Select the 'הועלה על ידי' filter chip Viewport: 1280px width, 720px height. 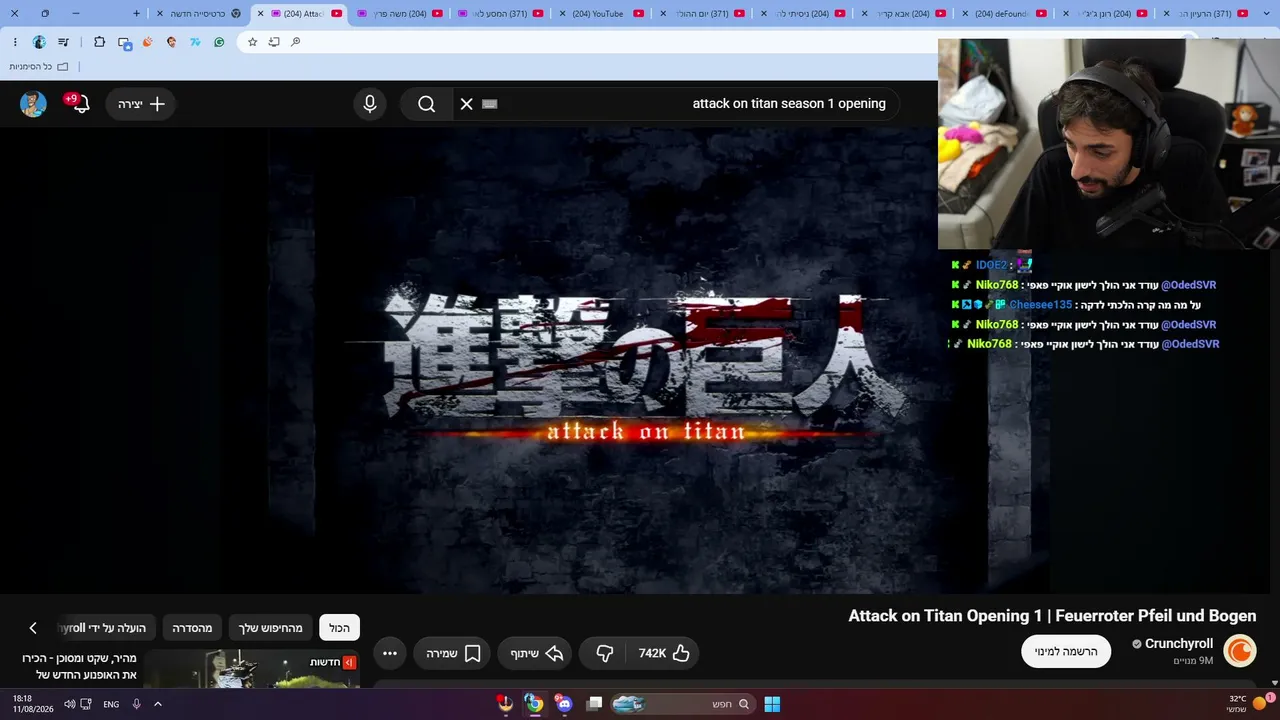point(105,628)
